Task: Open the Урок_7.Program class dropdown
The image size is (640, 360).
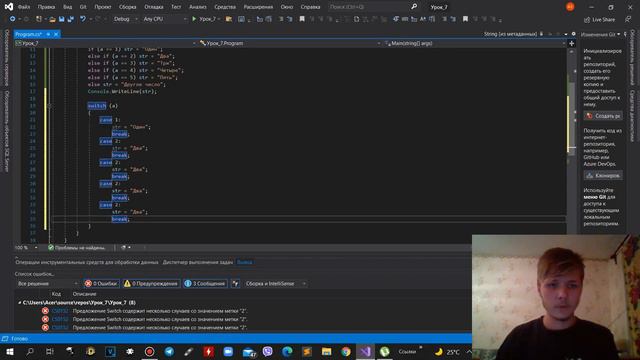Action: click(x=290, y=43)
